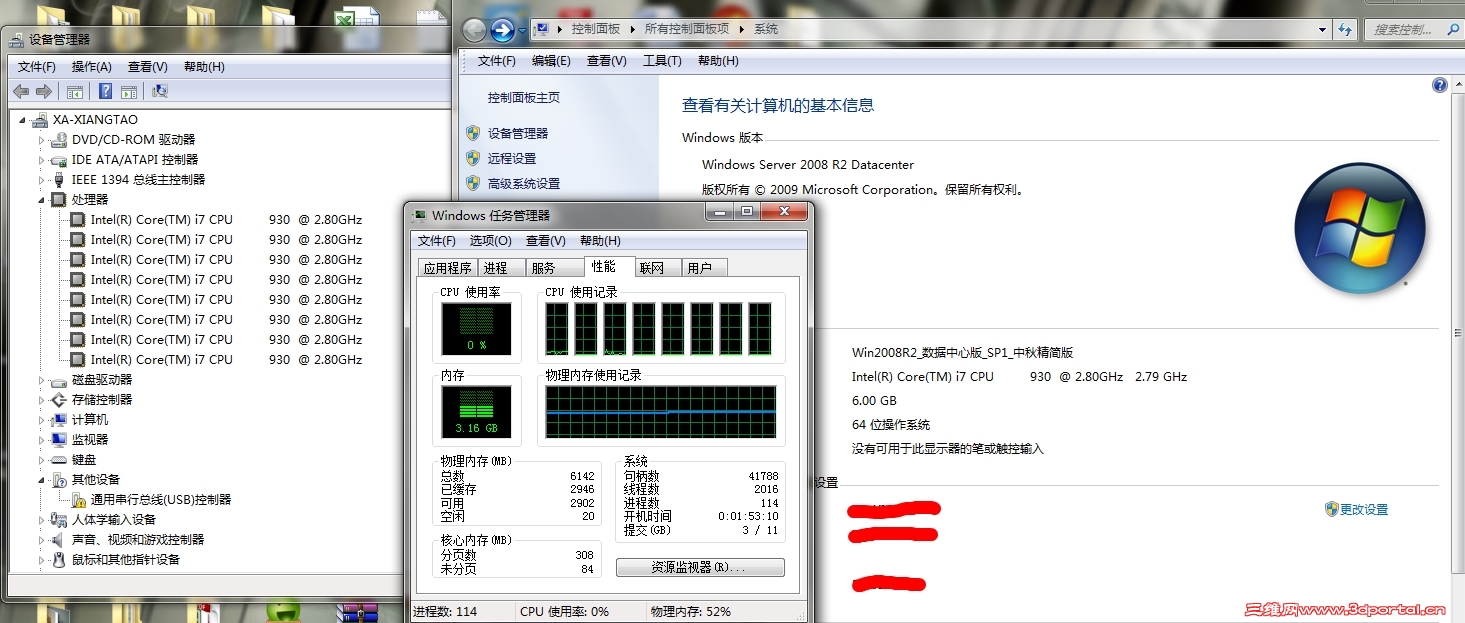The height and width of the screenshot is (623, 1465).
Task: Open 工具(T) menu in System window
Action: (x=662, y=61)
